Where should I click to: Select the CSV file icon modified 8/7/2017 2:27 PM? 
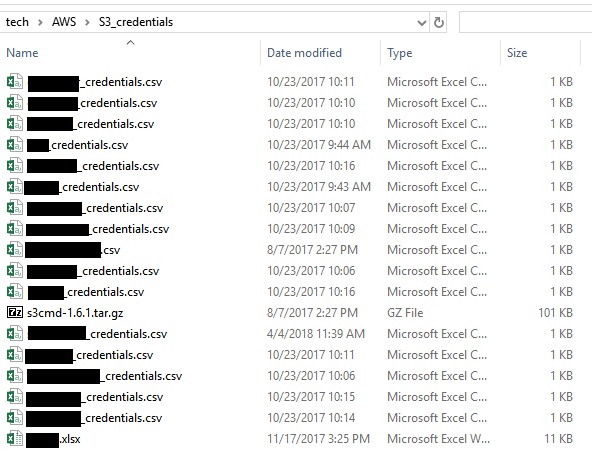tap(15, 250)
